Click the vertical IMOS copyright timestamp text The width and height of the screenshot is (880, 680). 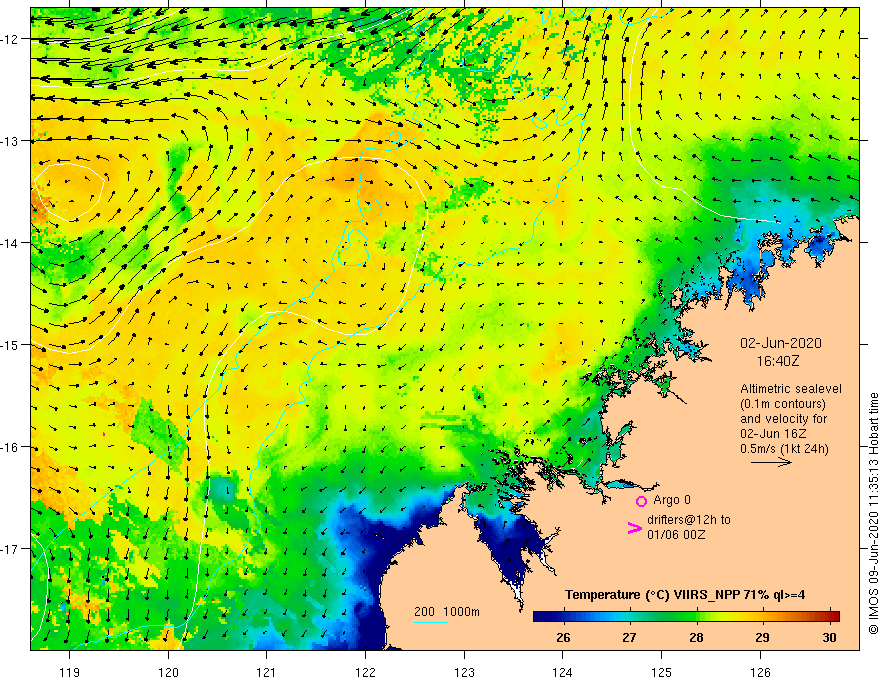873,513
